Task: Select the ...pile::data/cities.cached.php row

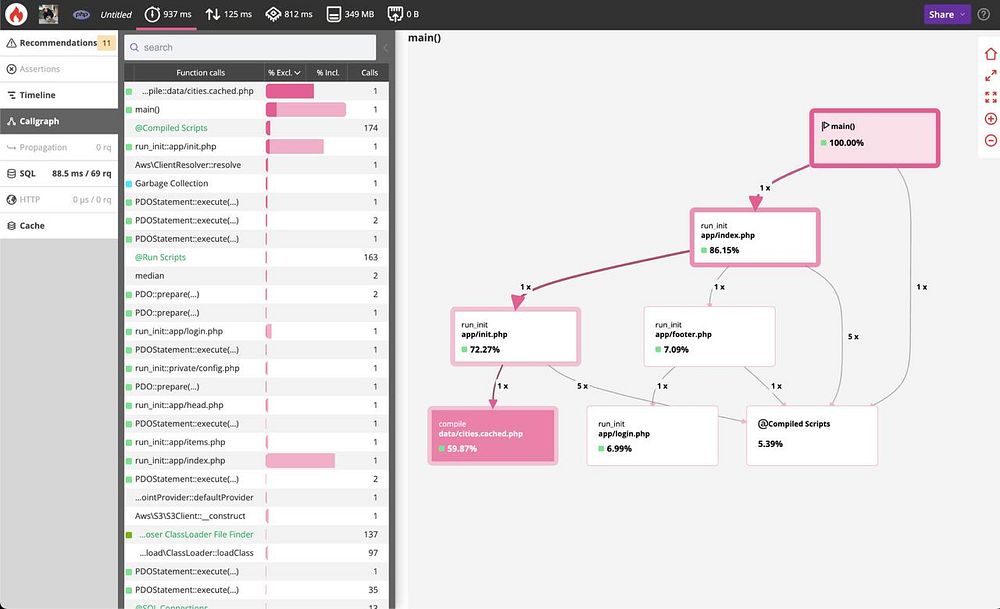Action: (x=256, y=91)
